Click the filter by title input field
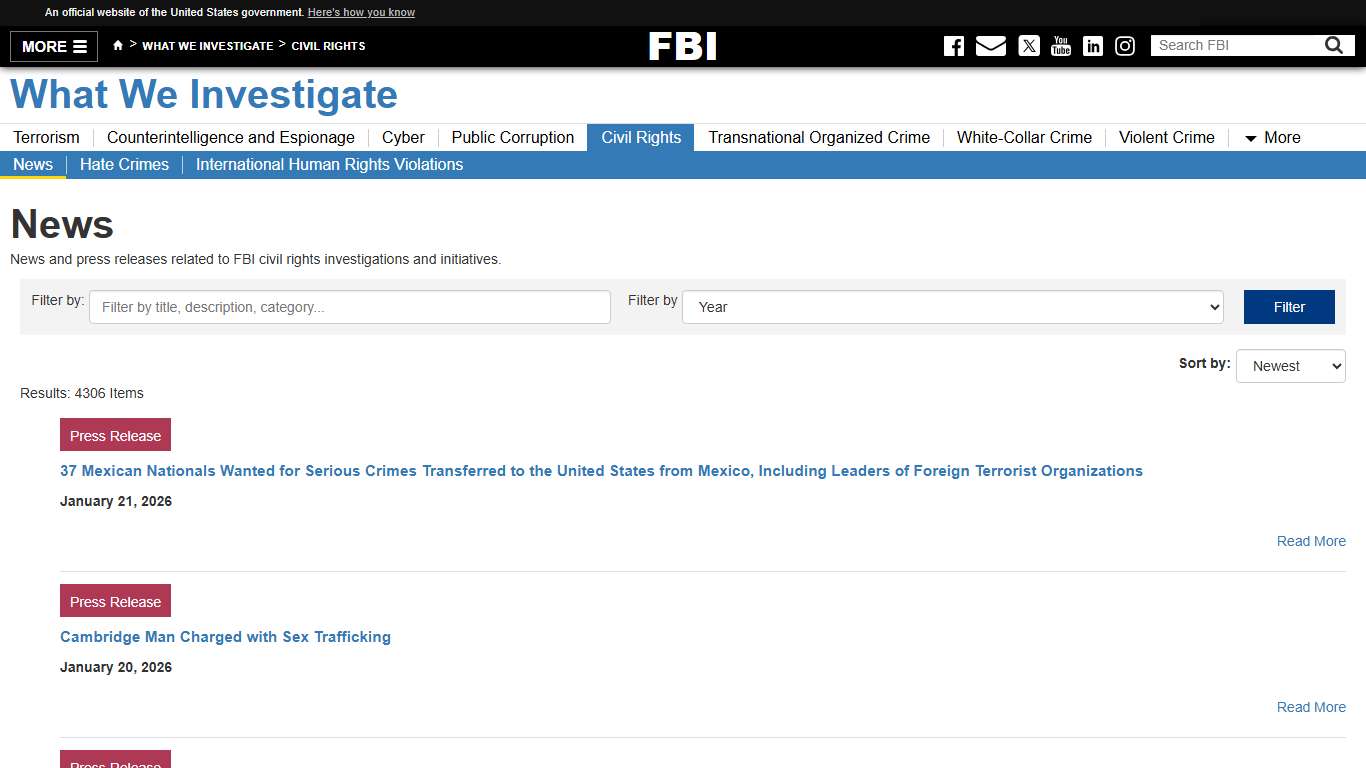1366x768 pixels. pyautogui.click(x=349, y=307)
